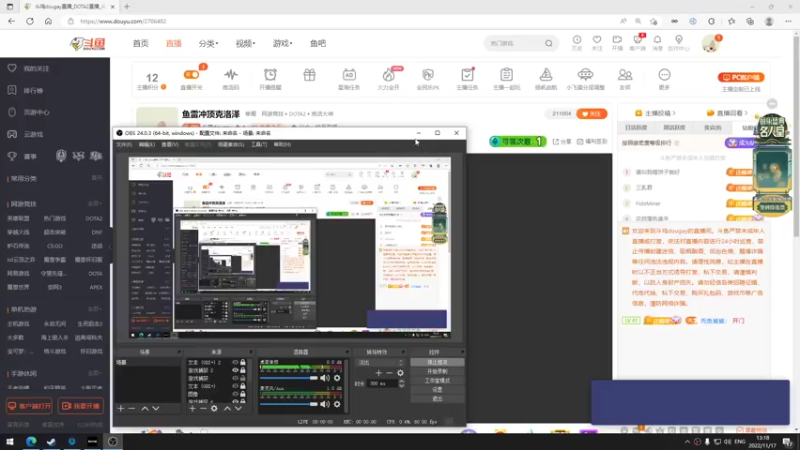Mute 麦克风/Aux speaker in OBS mixer
This screenshot has width=800, height=450.
[324, 404]
